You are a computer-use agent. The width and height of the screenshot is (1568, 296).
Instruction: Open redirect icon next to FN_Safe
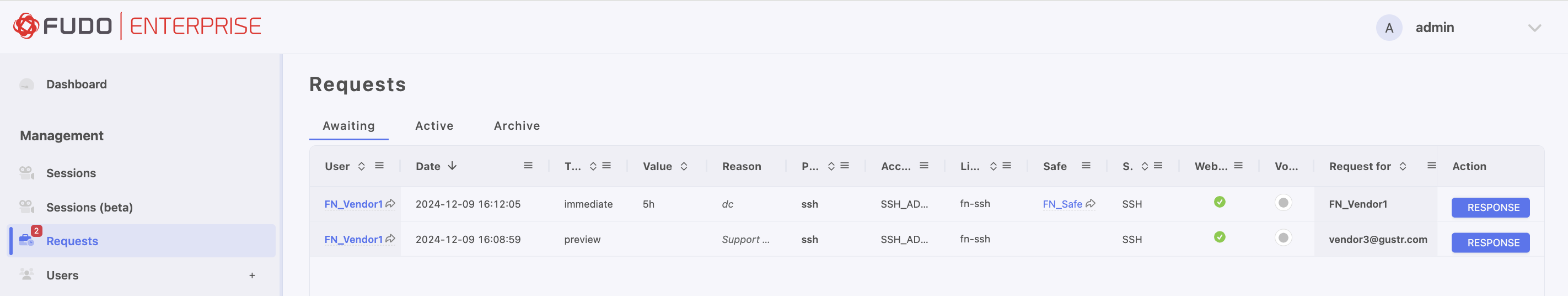point(1090,204)
